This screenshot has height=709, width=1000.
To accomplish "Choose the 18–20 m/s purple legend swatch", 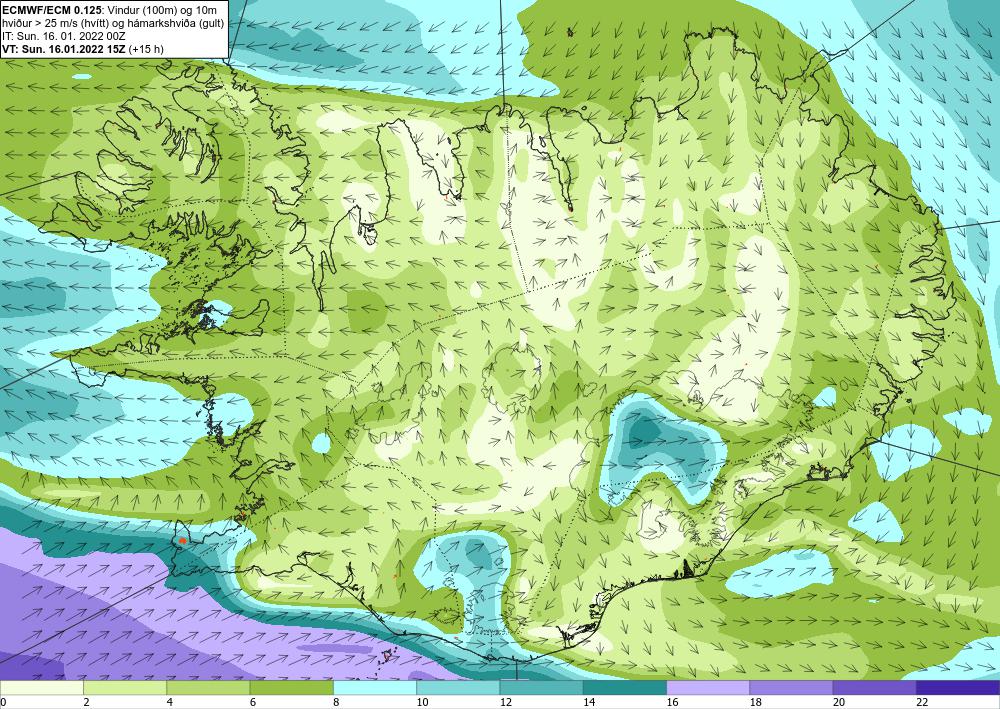I will point(791,688).
